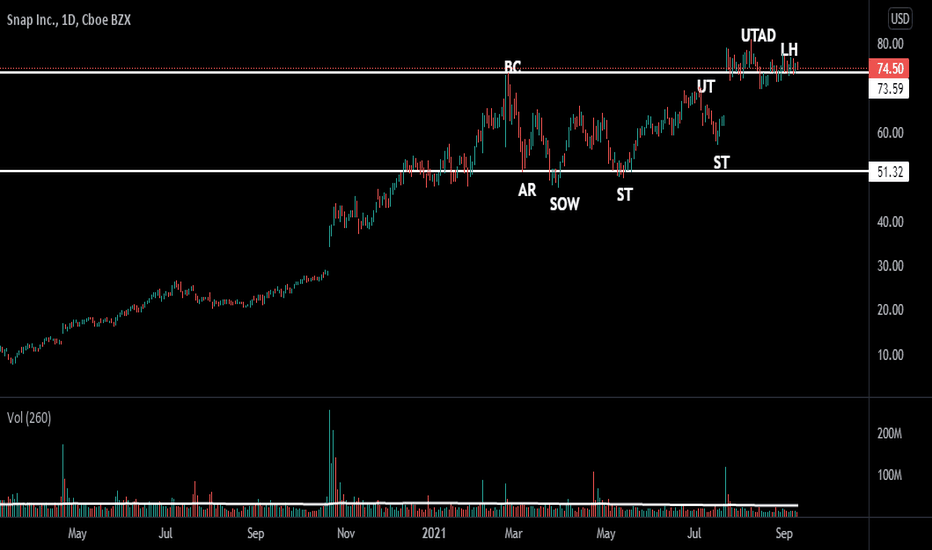This screenshot has height=550, width=932.
Task: Click the USD currency button
Action: point(899,19)
